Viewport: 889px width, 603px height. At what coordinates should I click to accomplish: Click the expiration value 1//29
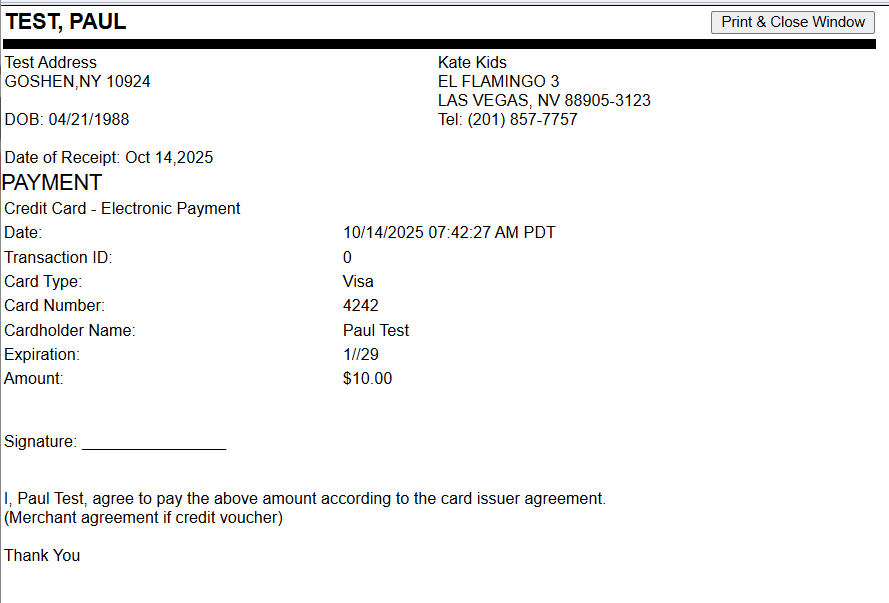[360, 354]
